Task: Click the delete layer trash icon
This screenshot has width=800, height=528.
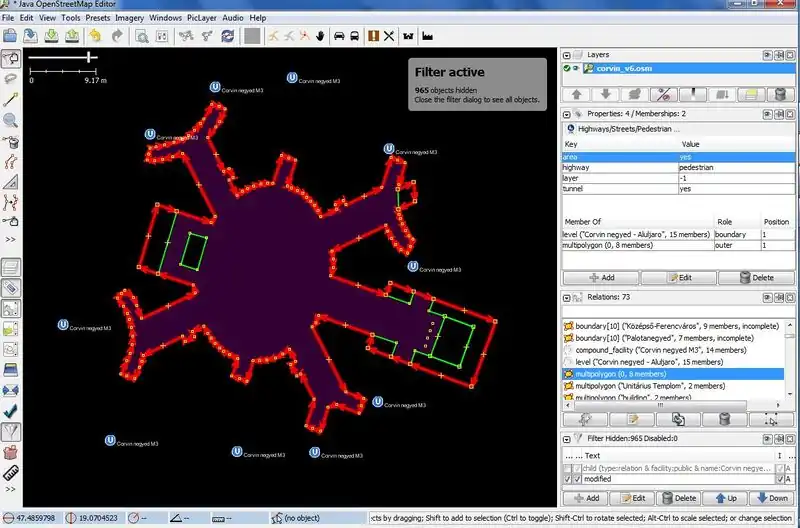Action: tap(780, 94)
